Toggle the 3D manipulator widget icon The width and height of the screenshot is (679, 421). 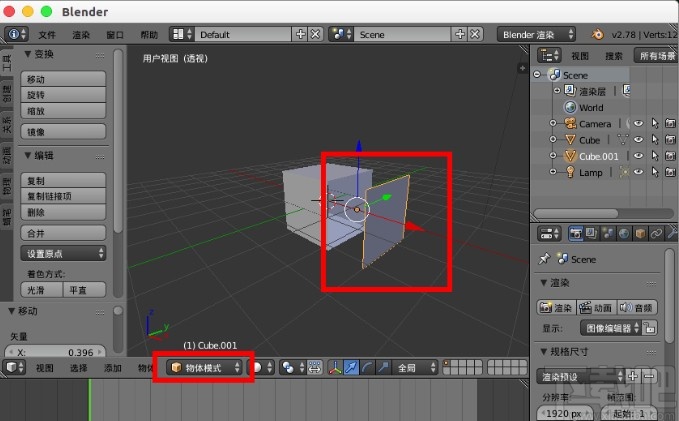click(335, 367)
